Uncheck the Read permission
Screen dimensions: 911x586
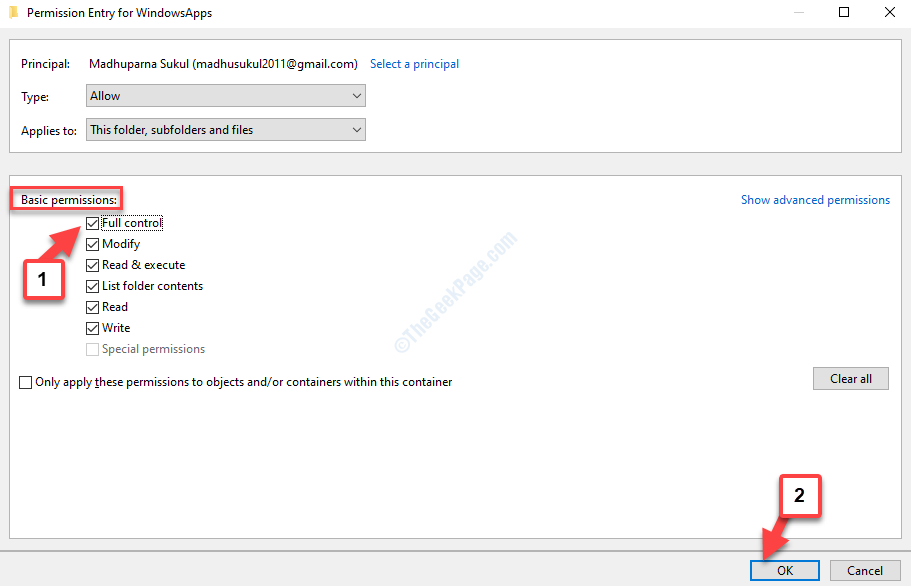(92, 306)
